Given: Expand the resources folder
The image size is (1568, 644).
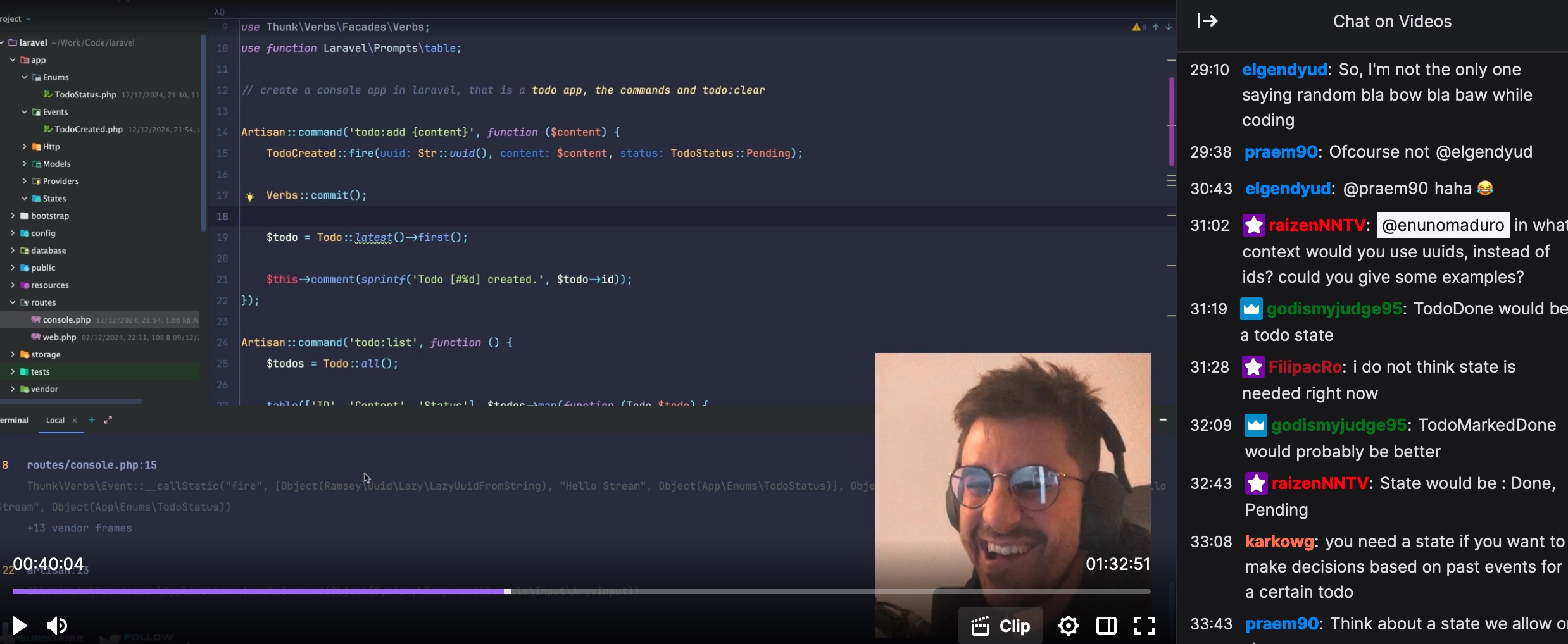Looking at the screenshot, I should click(13, 285).
